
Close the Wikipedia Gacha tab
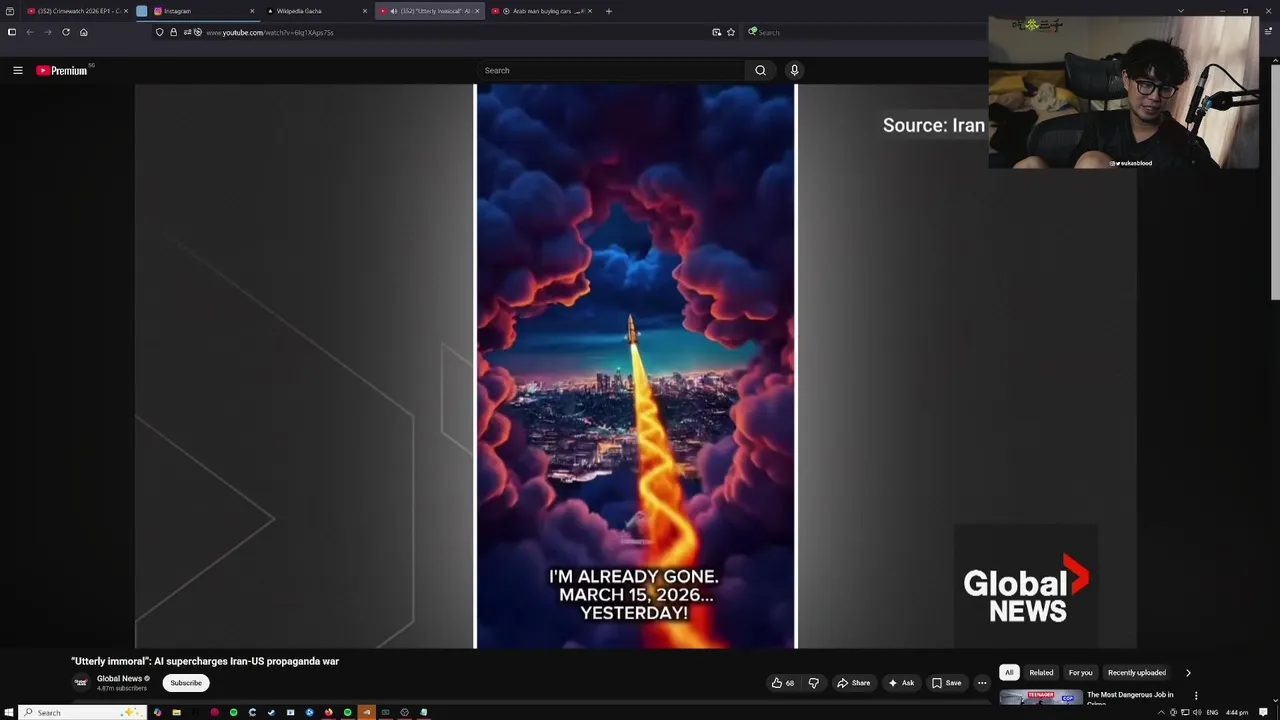click(x=364, y=11)
